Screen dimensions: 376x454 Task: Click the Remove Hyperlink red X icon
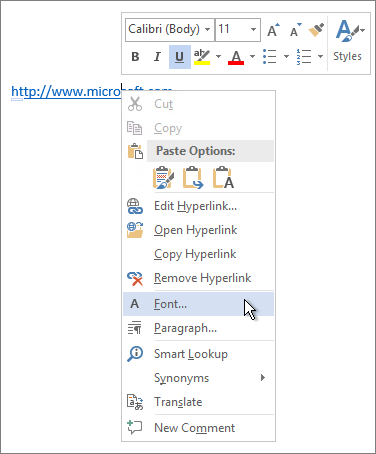pos(135,278)
